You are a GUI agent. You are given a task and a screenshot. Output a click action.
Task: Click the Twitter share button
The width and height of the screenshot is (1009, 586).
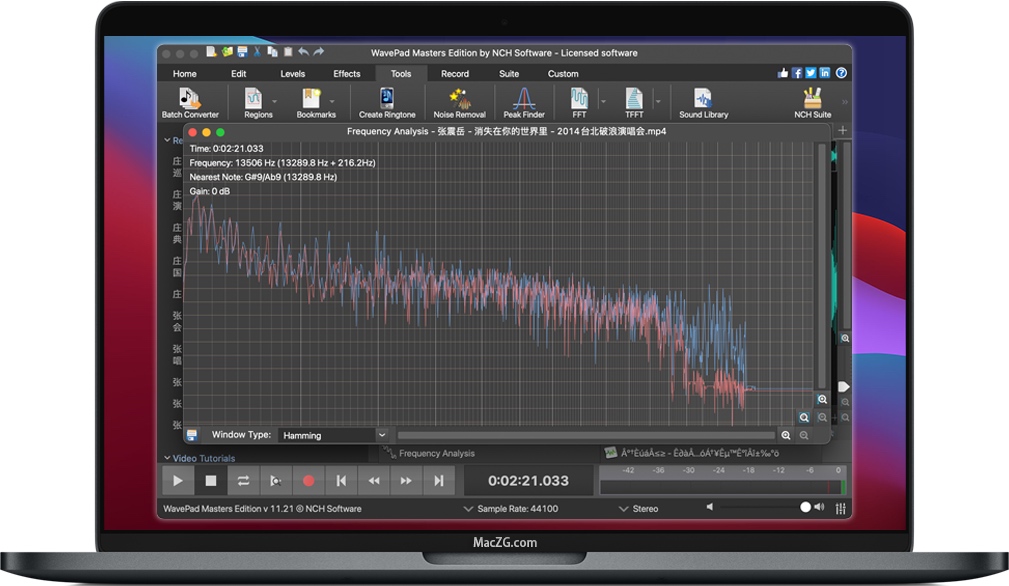point(810,72)
